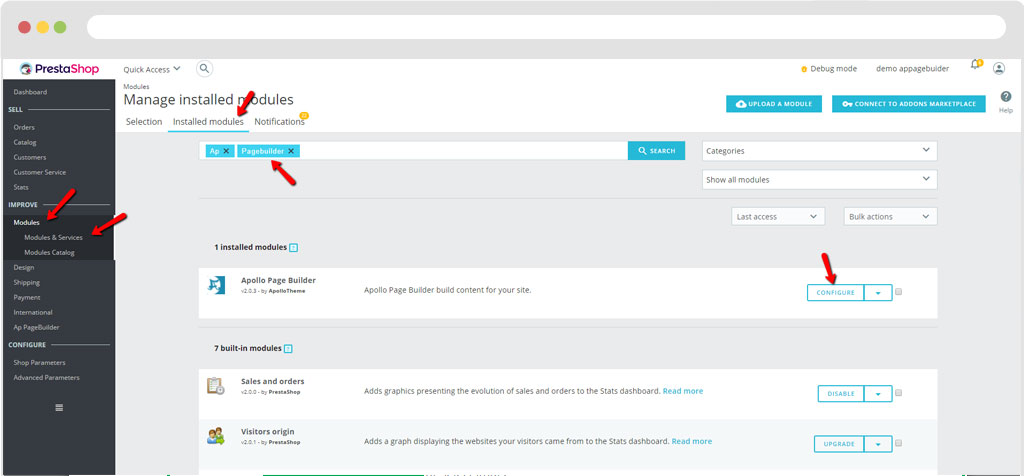1024x476 pixels.
Task: Click the Upload a Module button
Action: point(774,104)
